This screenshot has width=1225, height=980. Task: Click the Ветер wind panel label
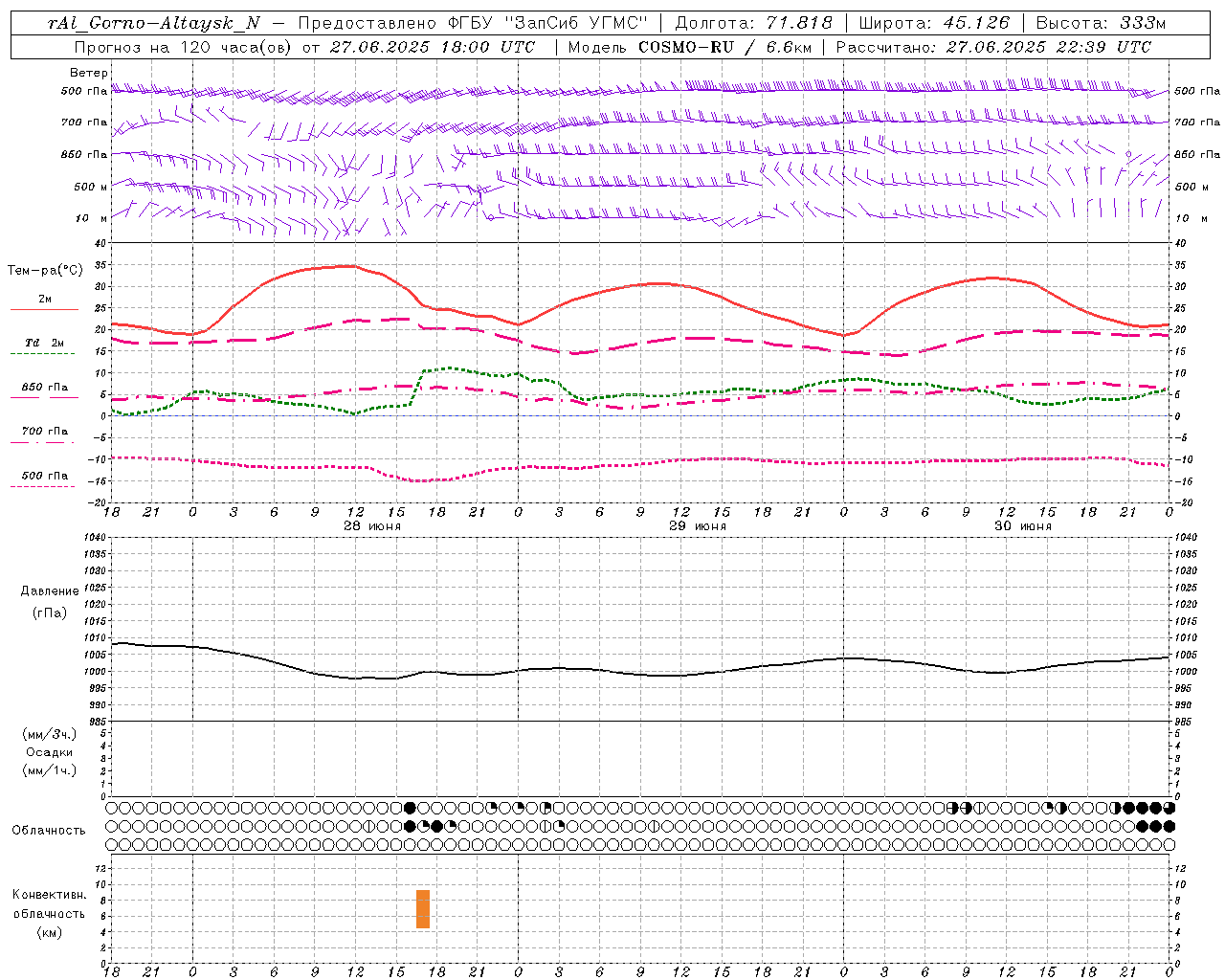click(x=88, y=73)
